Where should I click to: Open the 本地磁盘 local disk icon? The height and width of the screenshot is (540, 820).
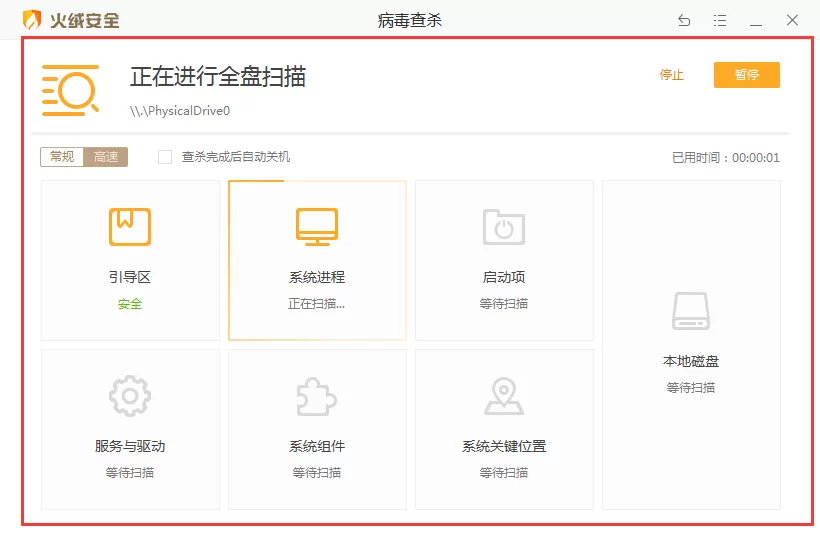tap(691, 311)
